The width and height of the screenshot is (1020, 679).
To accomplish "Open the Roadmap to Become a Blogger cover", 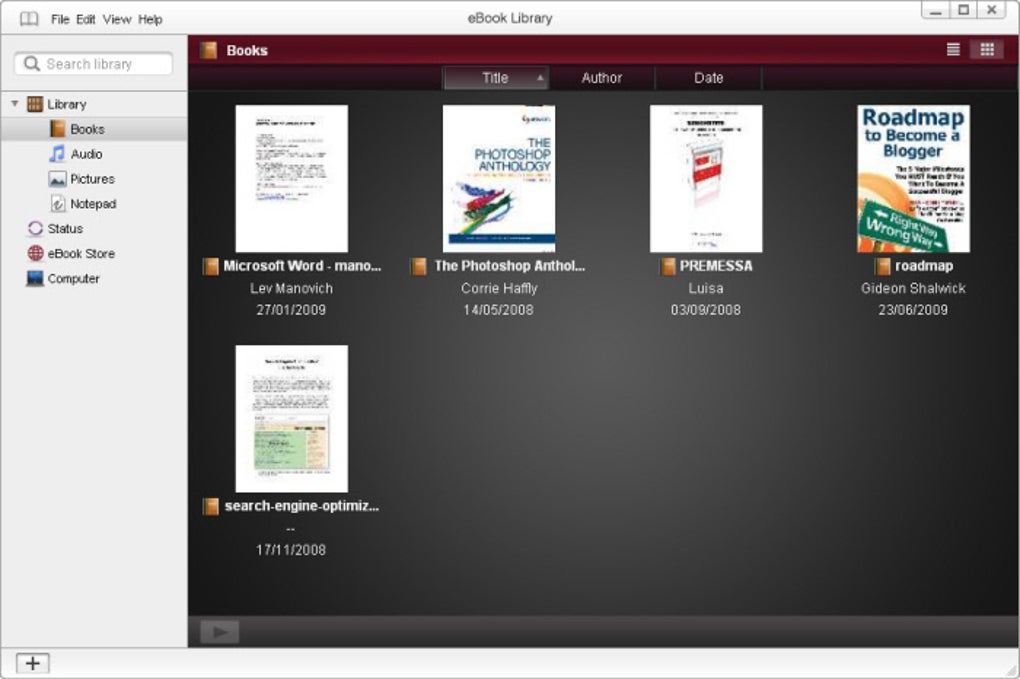I will pyautogui.click(x=913, y=178).
